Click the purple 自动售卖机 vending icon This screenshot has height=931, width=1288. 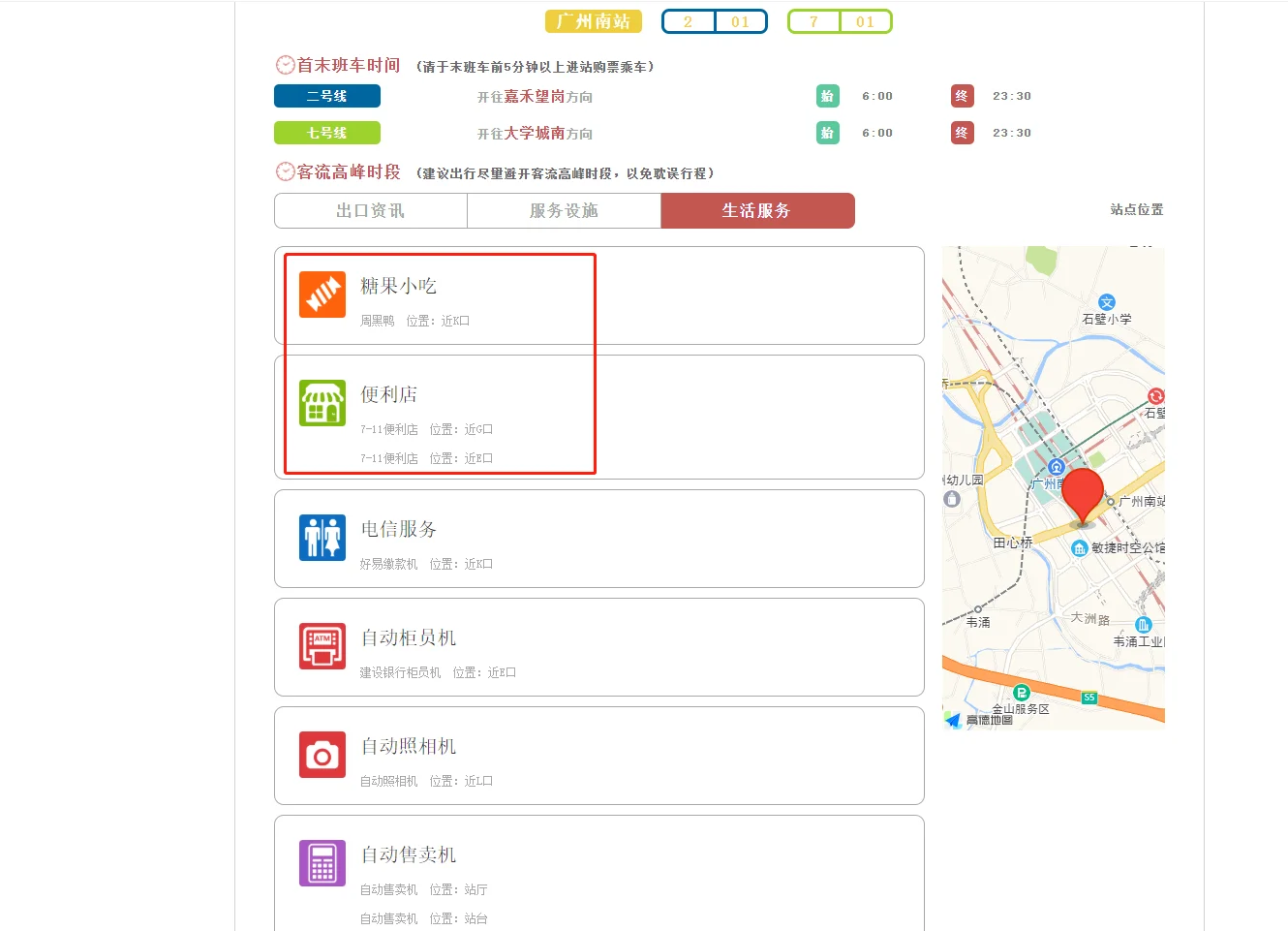coord(322,861)
